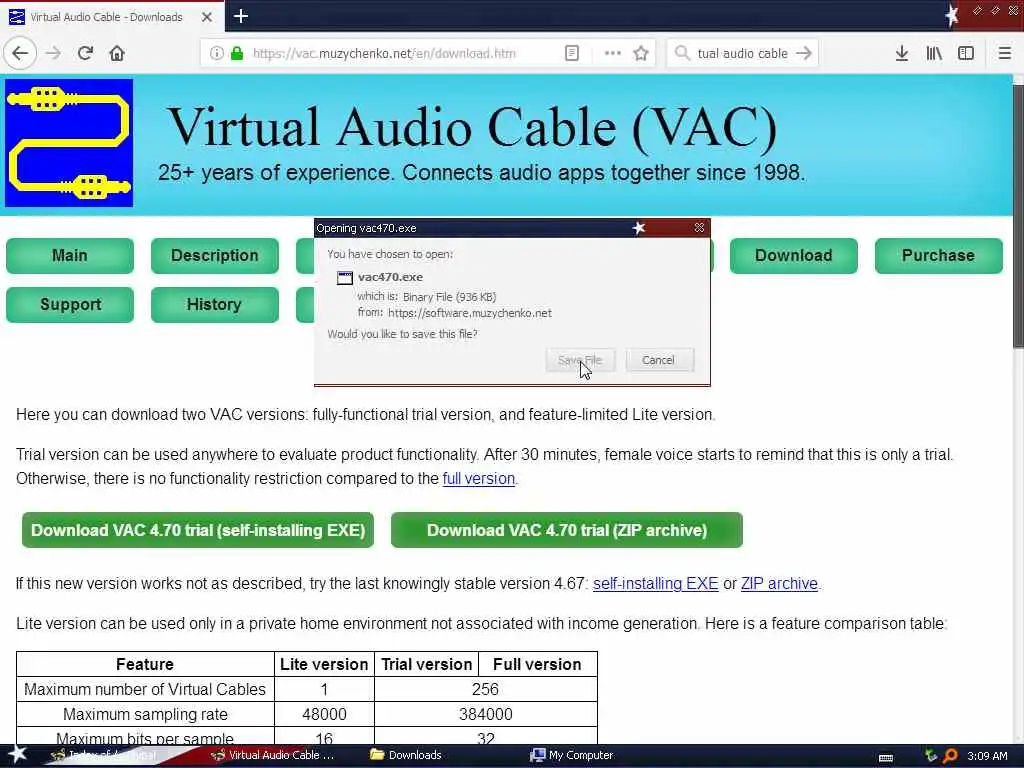Screen dimensions: 1024x768
Task: Show site information icon in address bar
Action: coord(216,54)
